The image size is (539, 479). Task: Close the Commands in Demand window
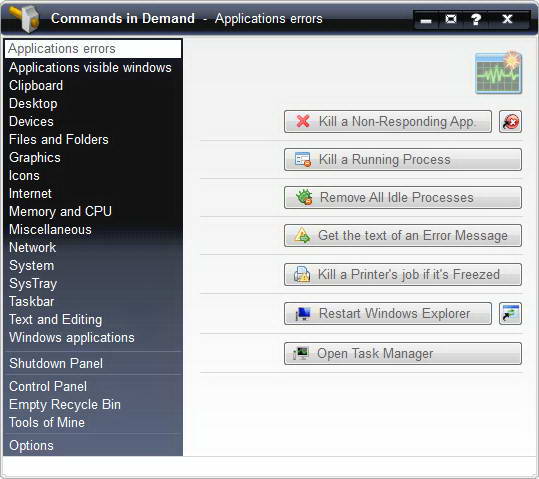tap(507, 19)
